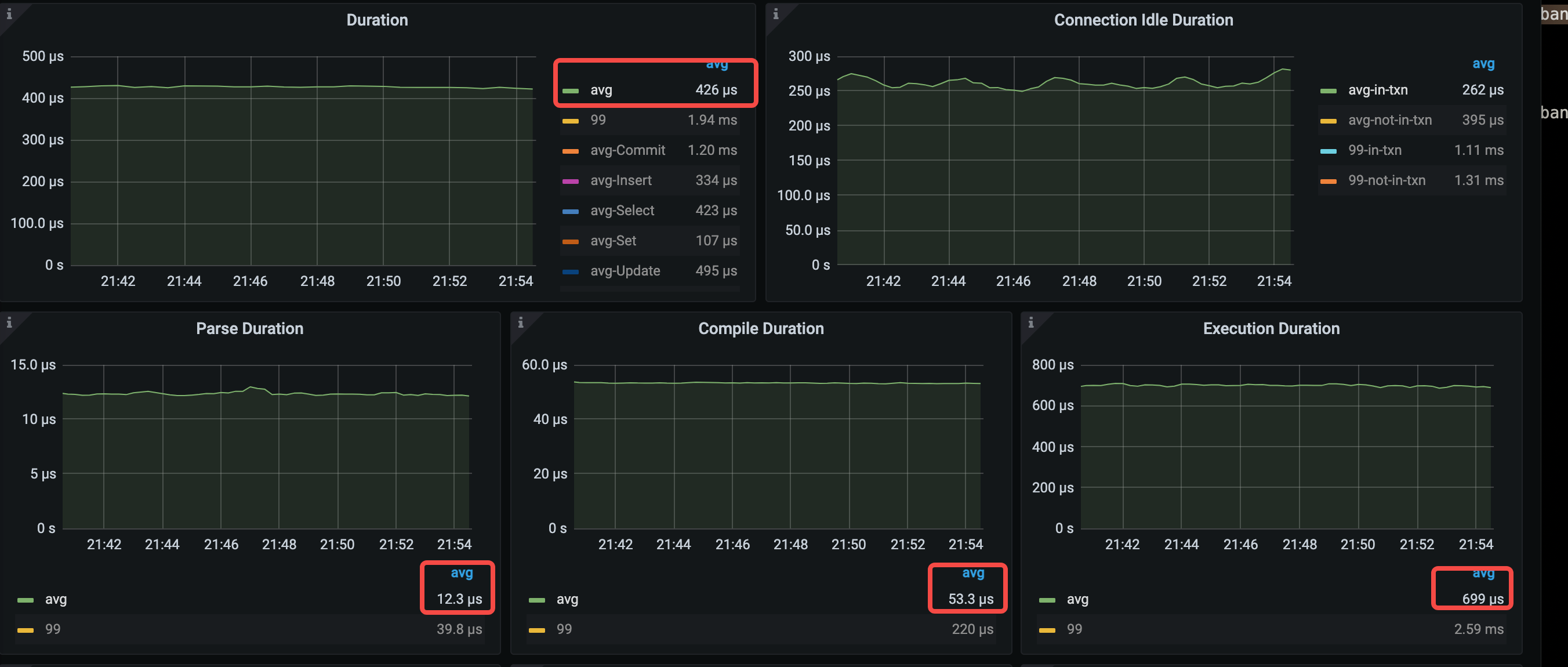Open the Compile Duration title menu
The image size is (1568, 667).
pos(761,329)
